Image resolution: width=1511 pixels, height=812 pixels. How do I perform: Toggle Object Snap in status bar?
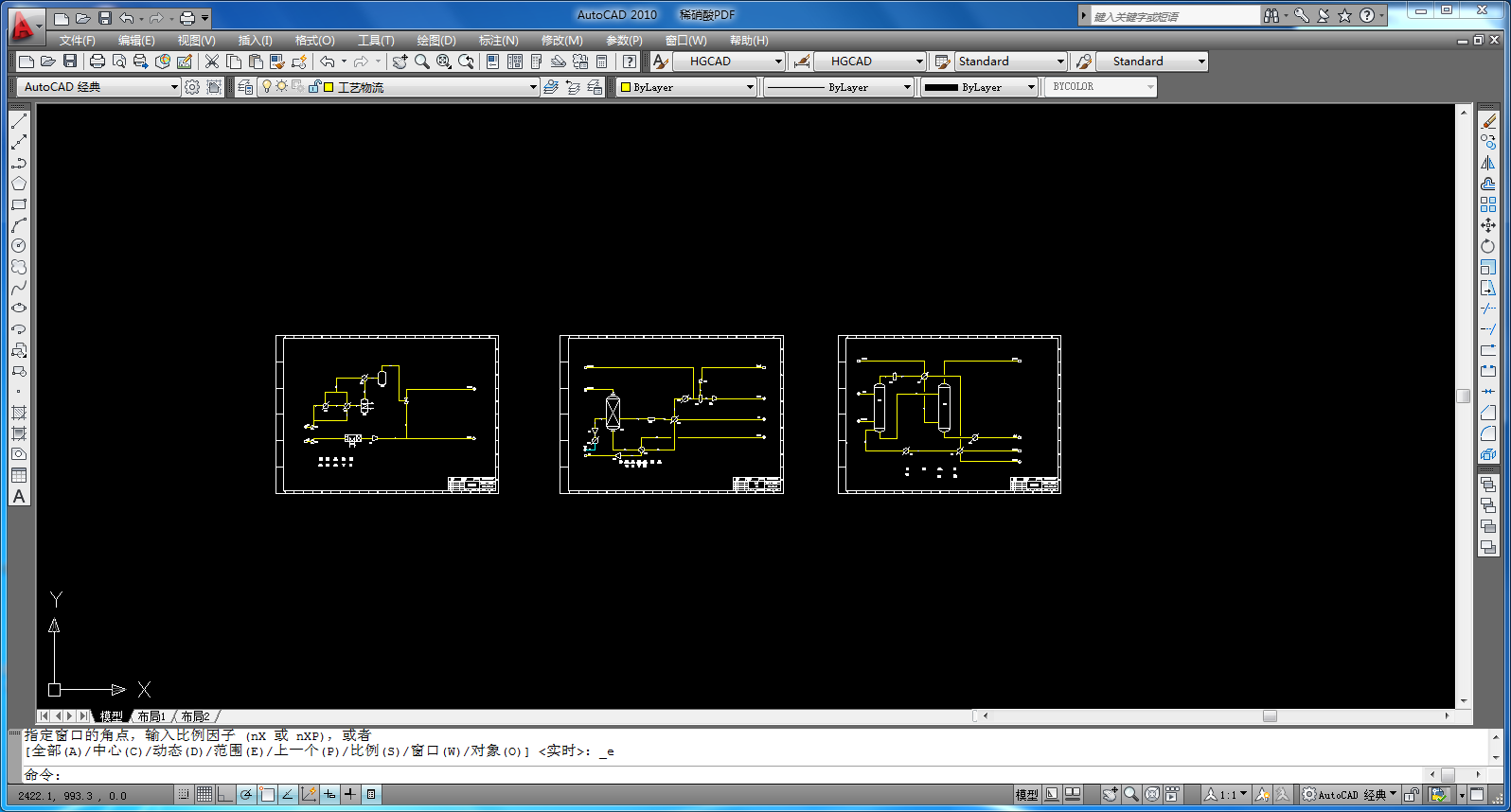(267, 795)
